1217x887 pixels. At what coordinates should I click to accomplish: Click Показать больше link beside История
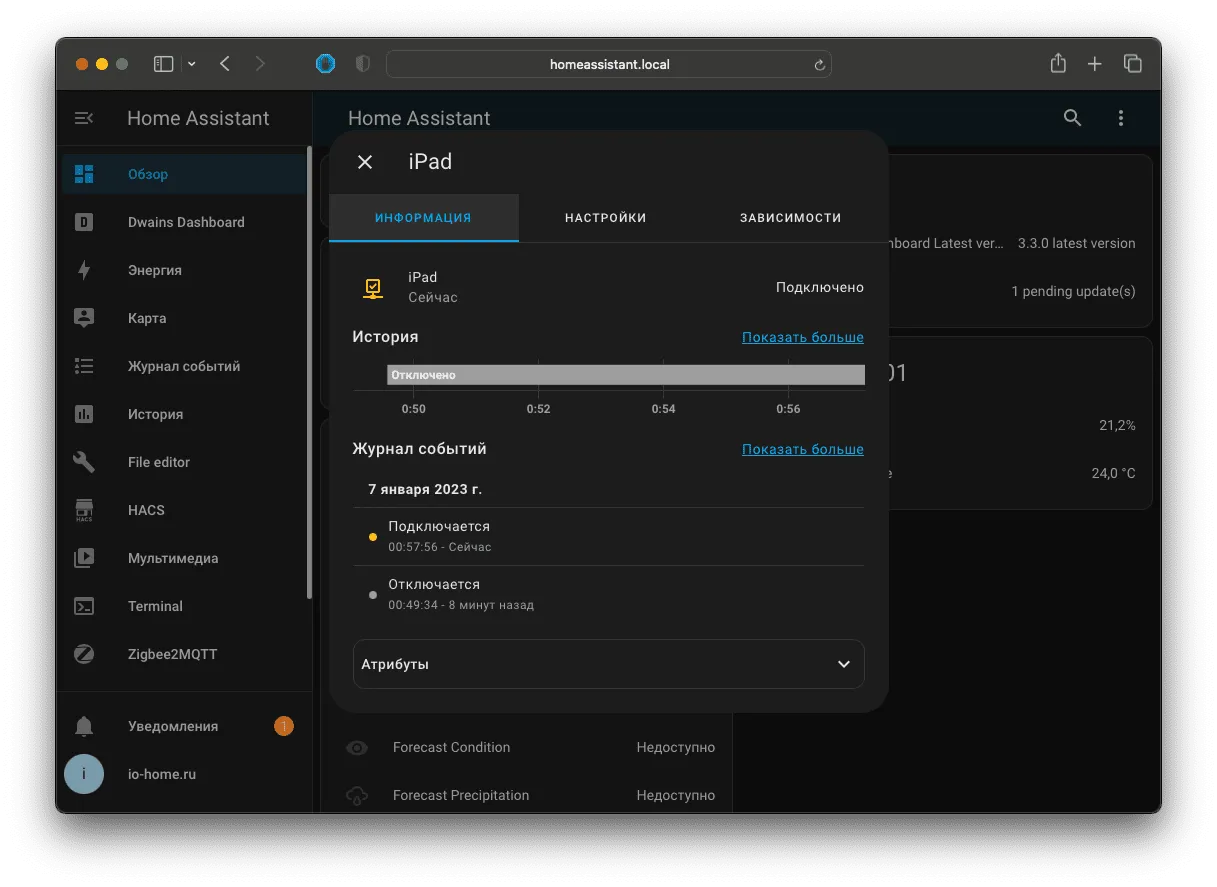802,337
